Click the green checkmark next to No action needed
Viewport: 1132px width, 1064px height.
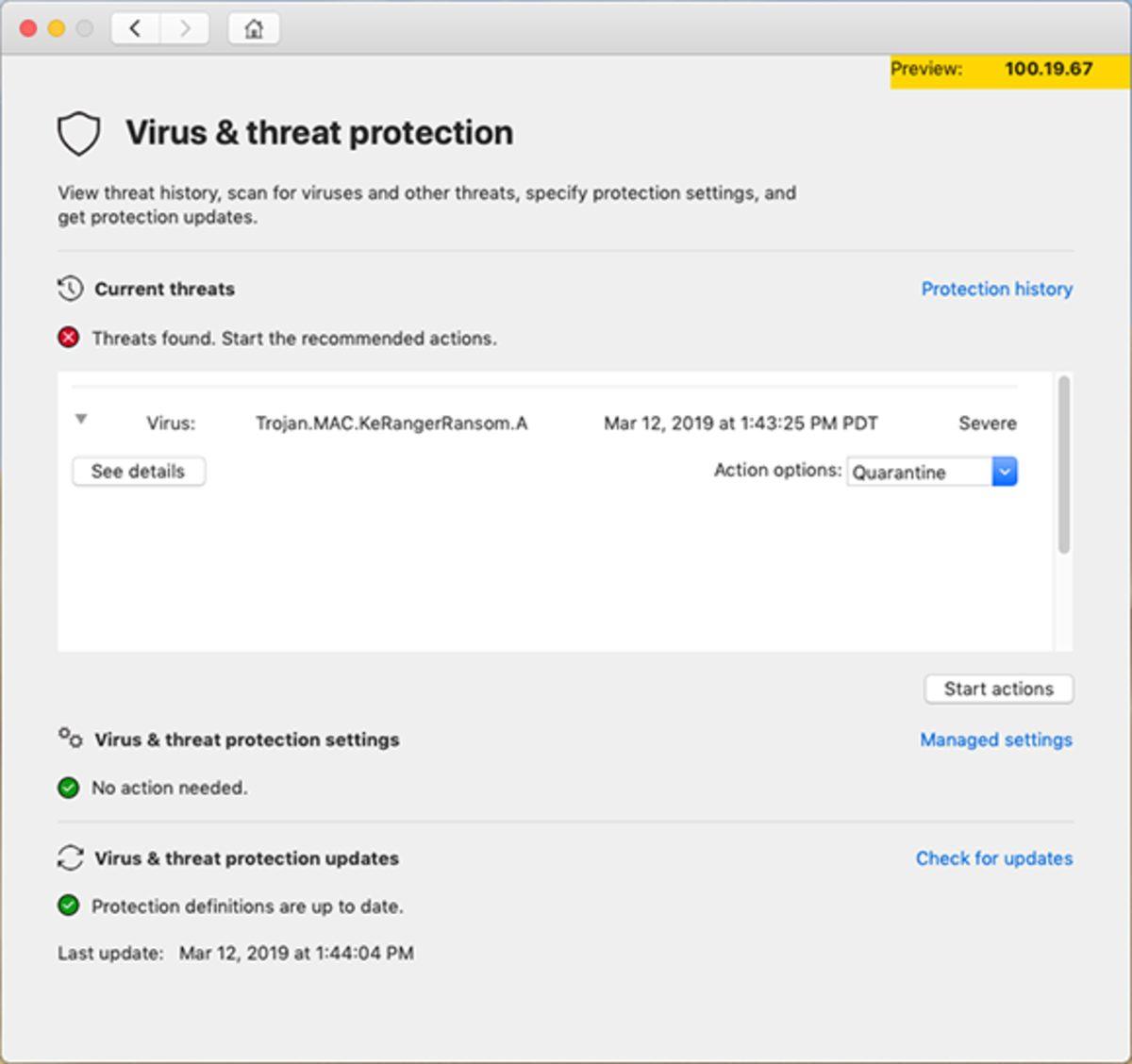(69, 788)
